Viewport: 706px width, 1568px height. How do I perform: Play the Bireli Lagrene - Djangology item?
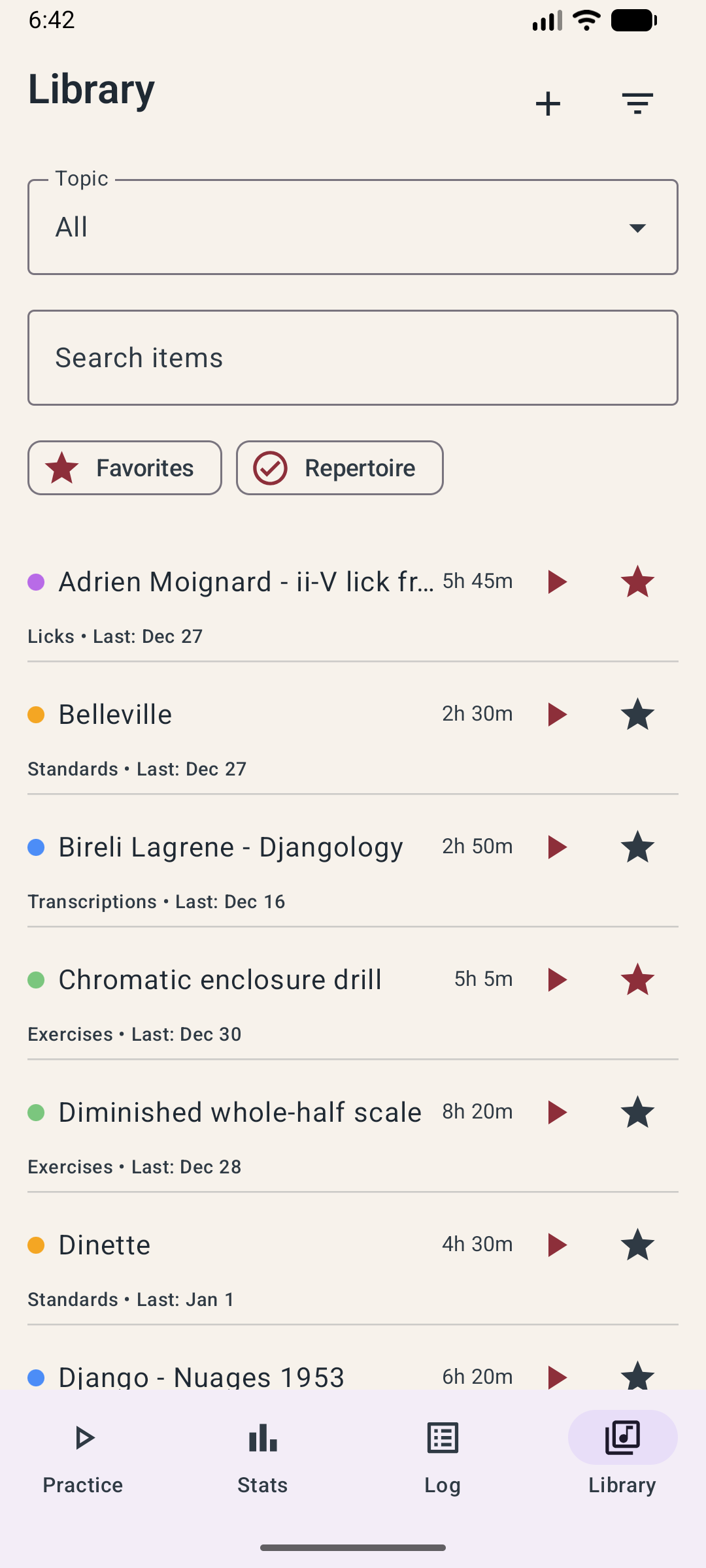(557, 847)
